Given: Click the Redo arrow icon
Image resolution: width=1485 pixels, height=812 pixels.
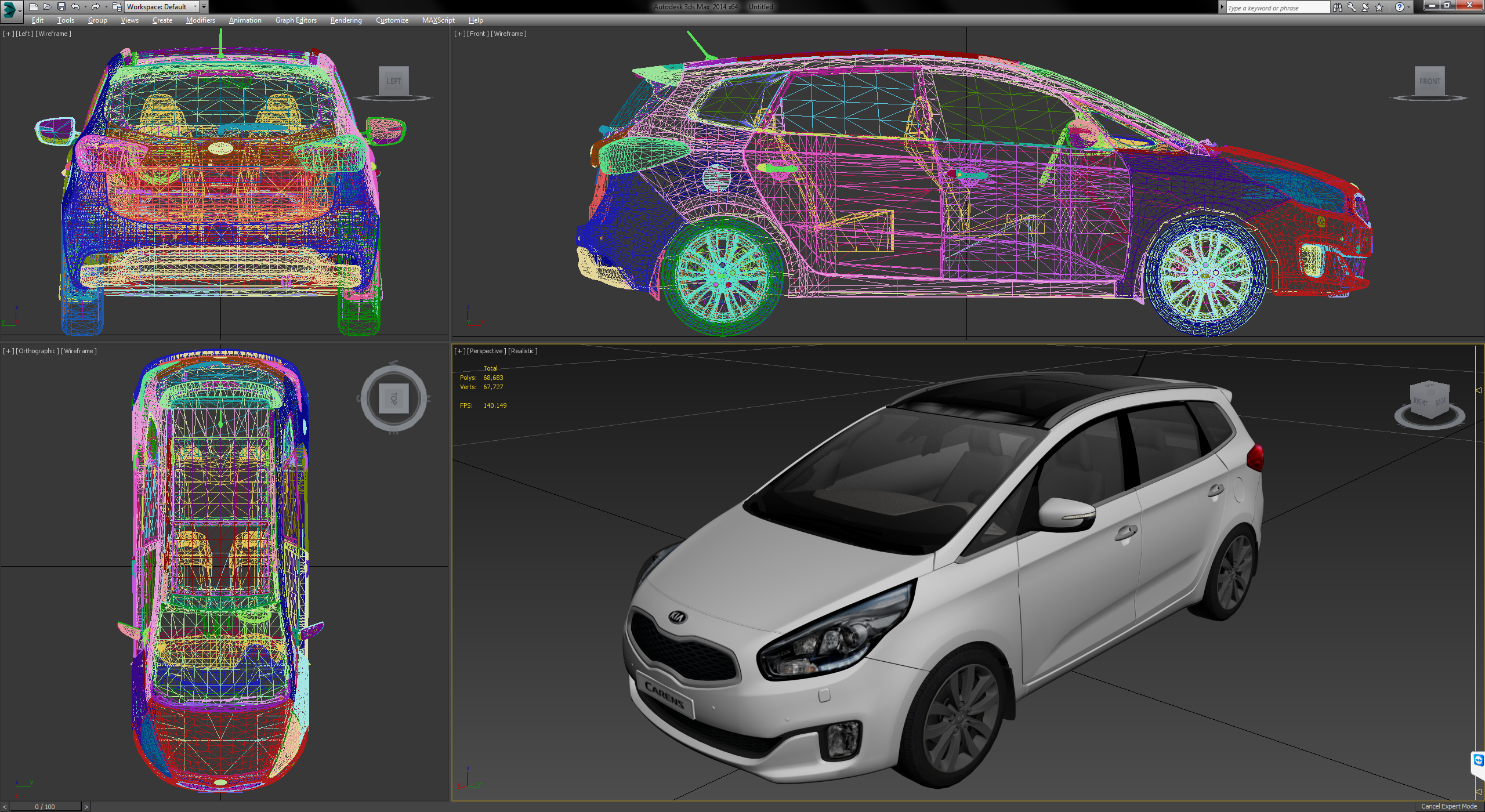Looking at the screenshot, I should click(x=96, y=7).
